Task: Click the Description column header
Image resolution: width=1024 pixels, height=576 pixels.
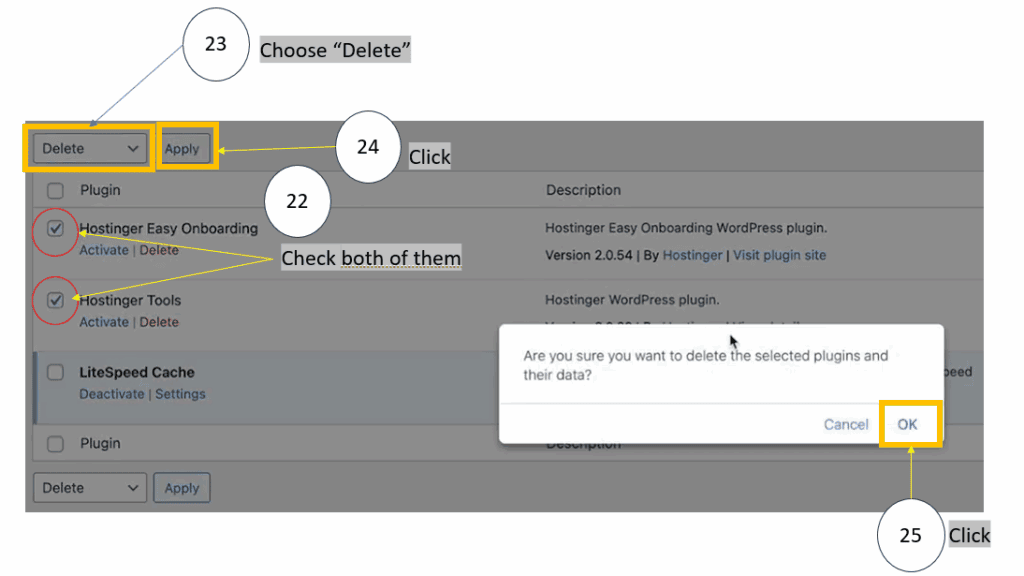Action: 583,190
